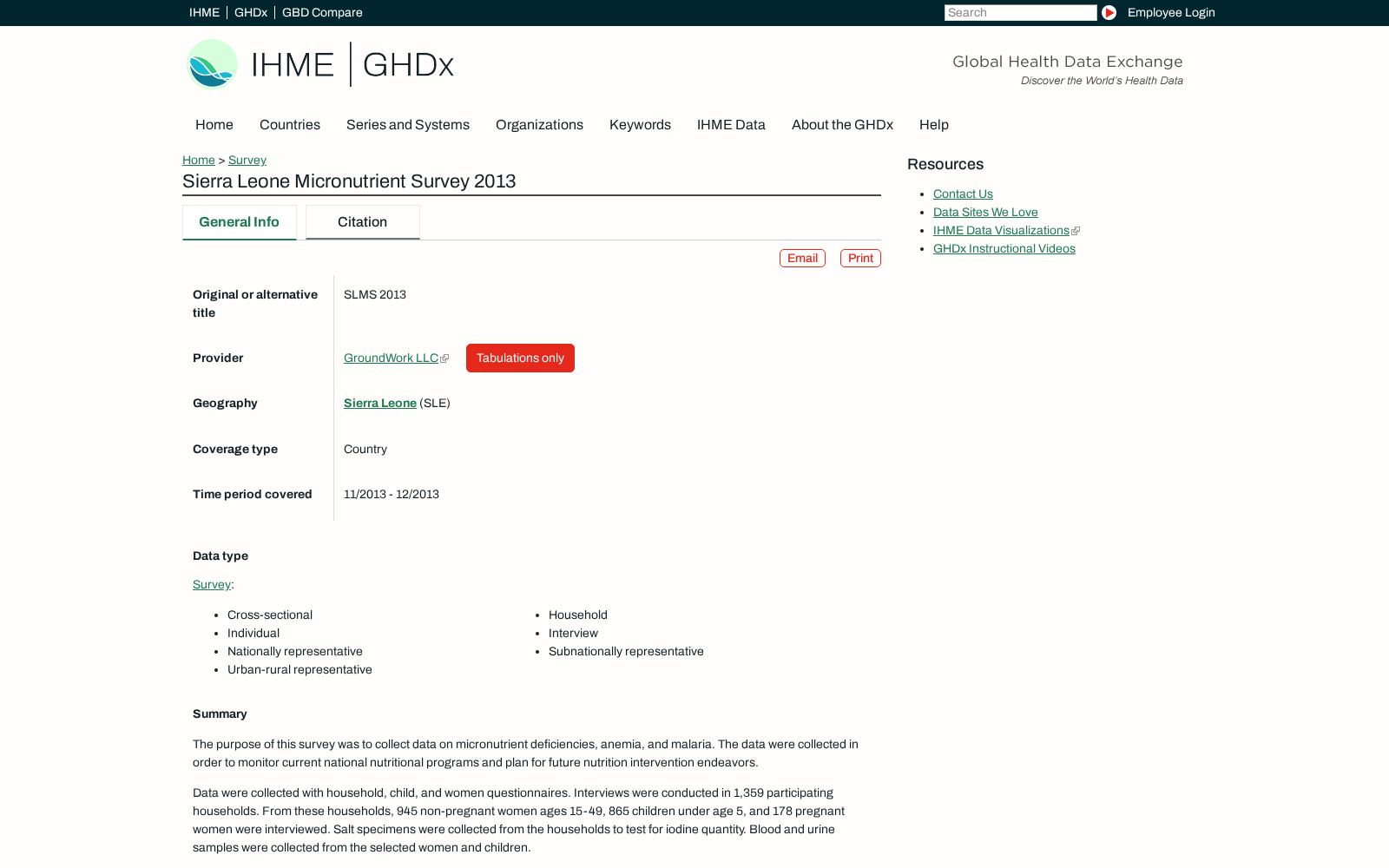This screenshot has width=1389, height=868.
Task: Click the external-link icon beside GroundWork LLC
Action: [x=444, y=358]
